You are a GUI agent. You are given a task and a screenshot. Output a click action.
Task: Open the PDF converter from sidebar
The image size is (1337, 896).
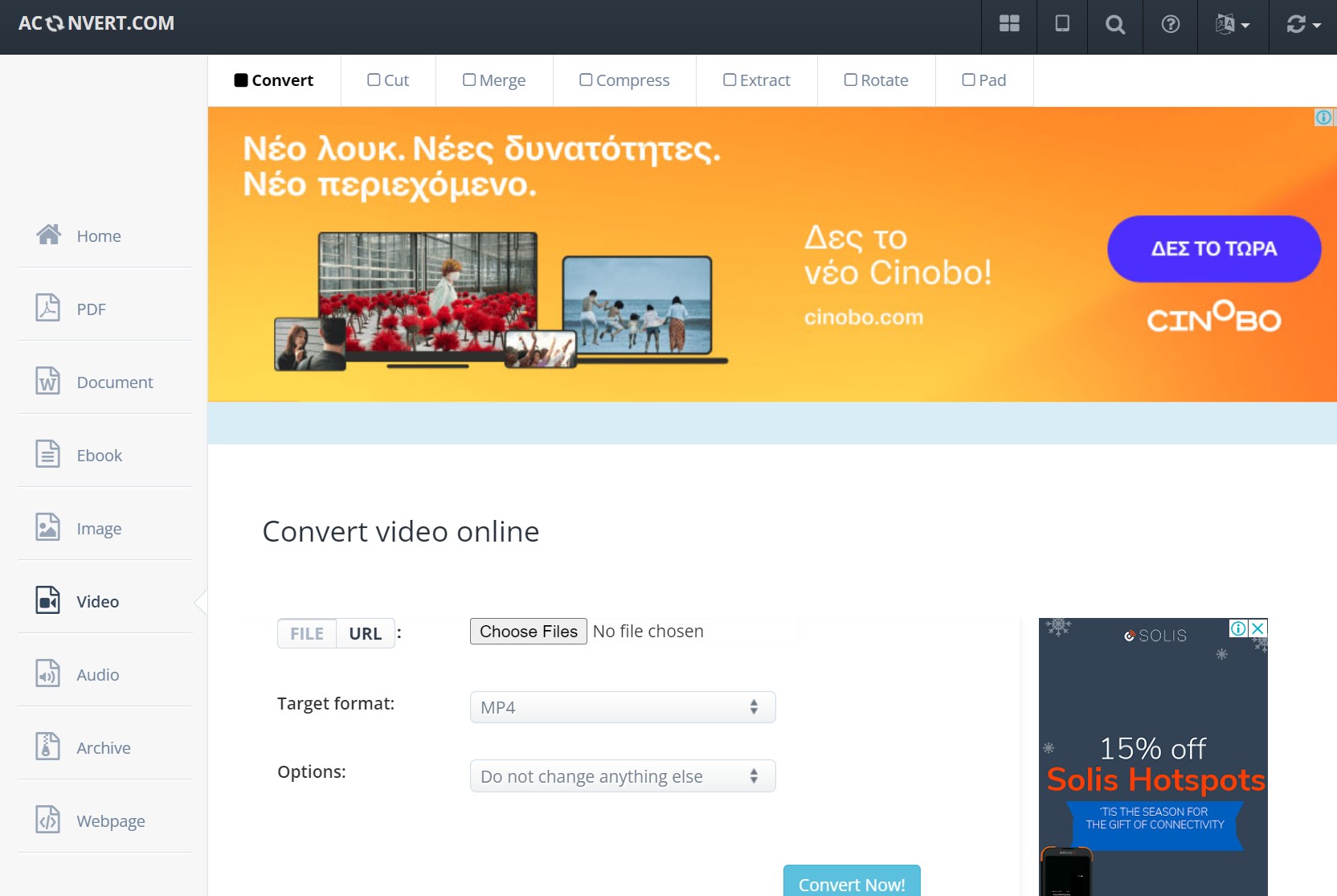(x=91, y=309)
